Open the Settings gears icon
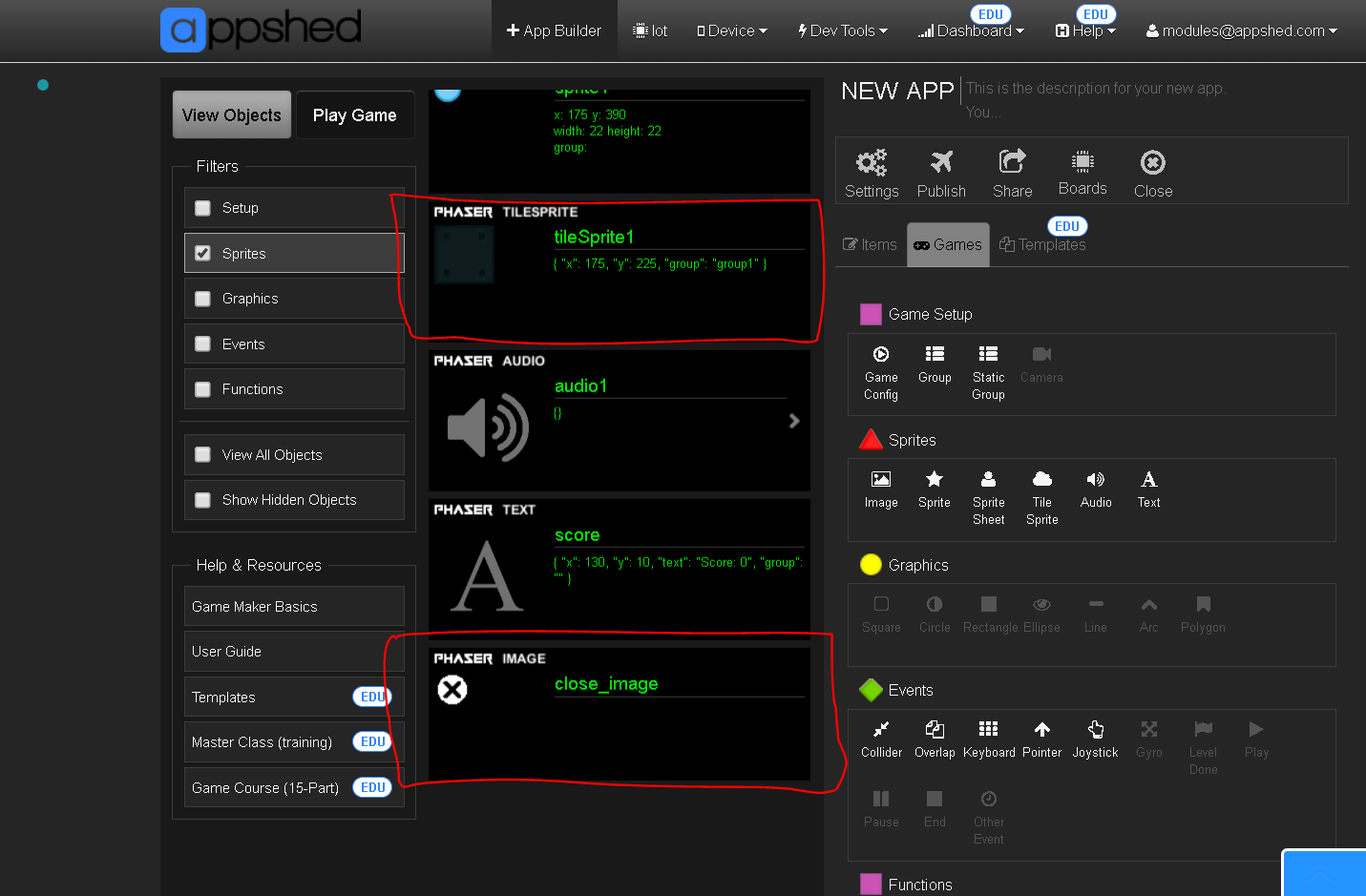Viewport: 1366px width, 896px height. [x=871, y=162]
